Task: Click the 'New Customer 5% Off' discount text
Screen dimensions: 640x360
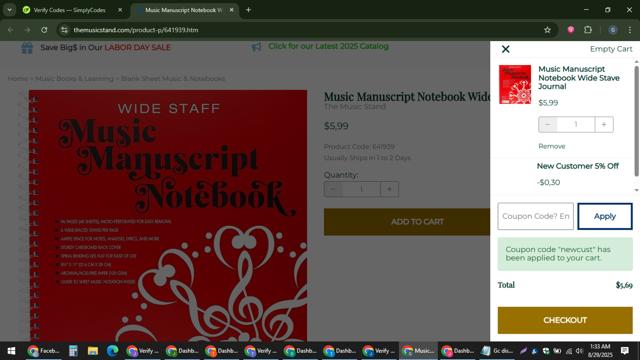Action: click(578, 166)
